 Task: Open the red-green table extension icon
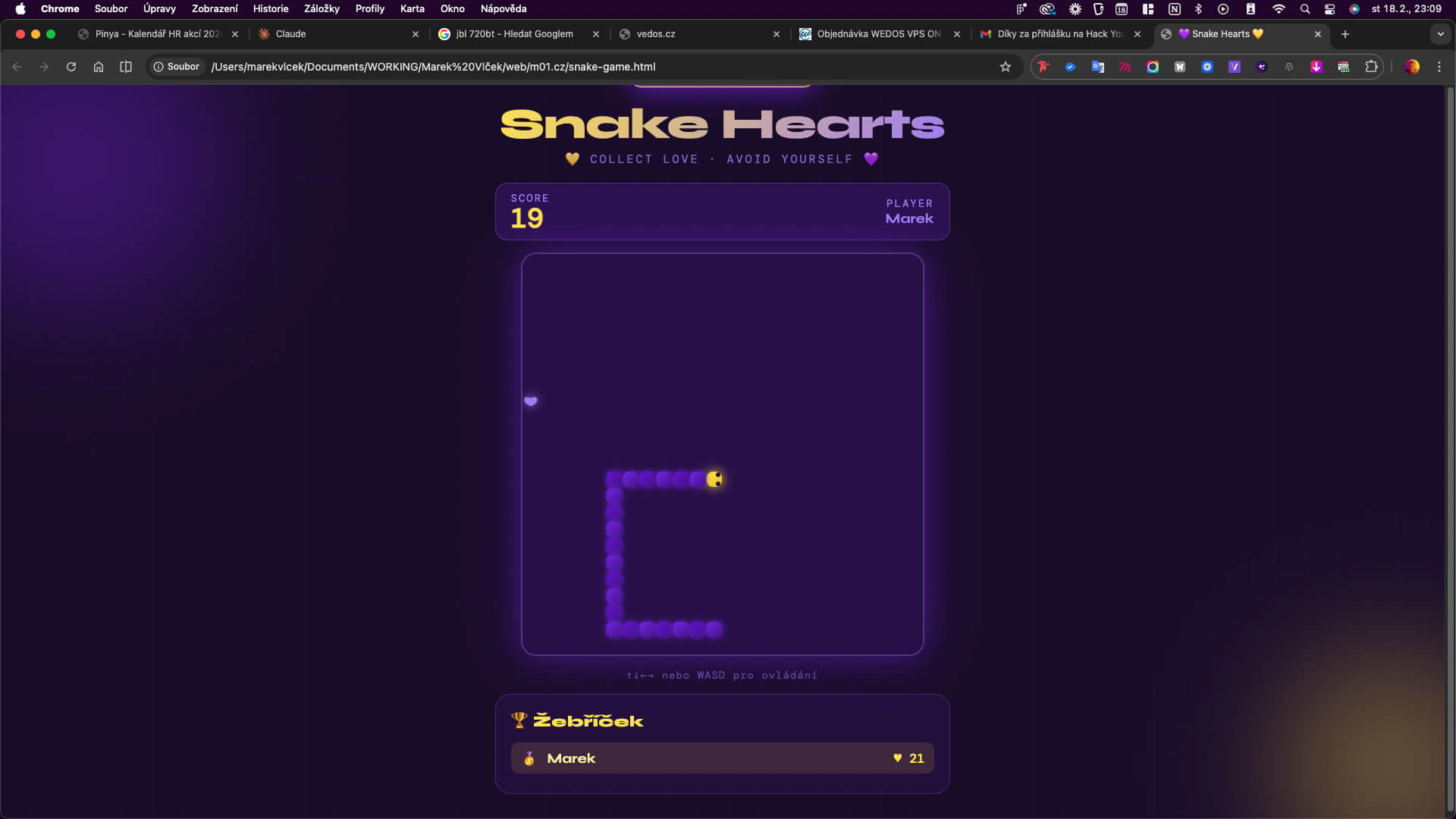(x=1343, y=67)
